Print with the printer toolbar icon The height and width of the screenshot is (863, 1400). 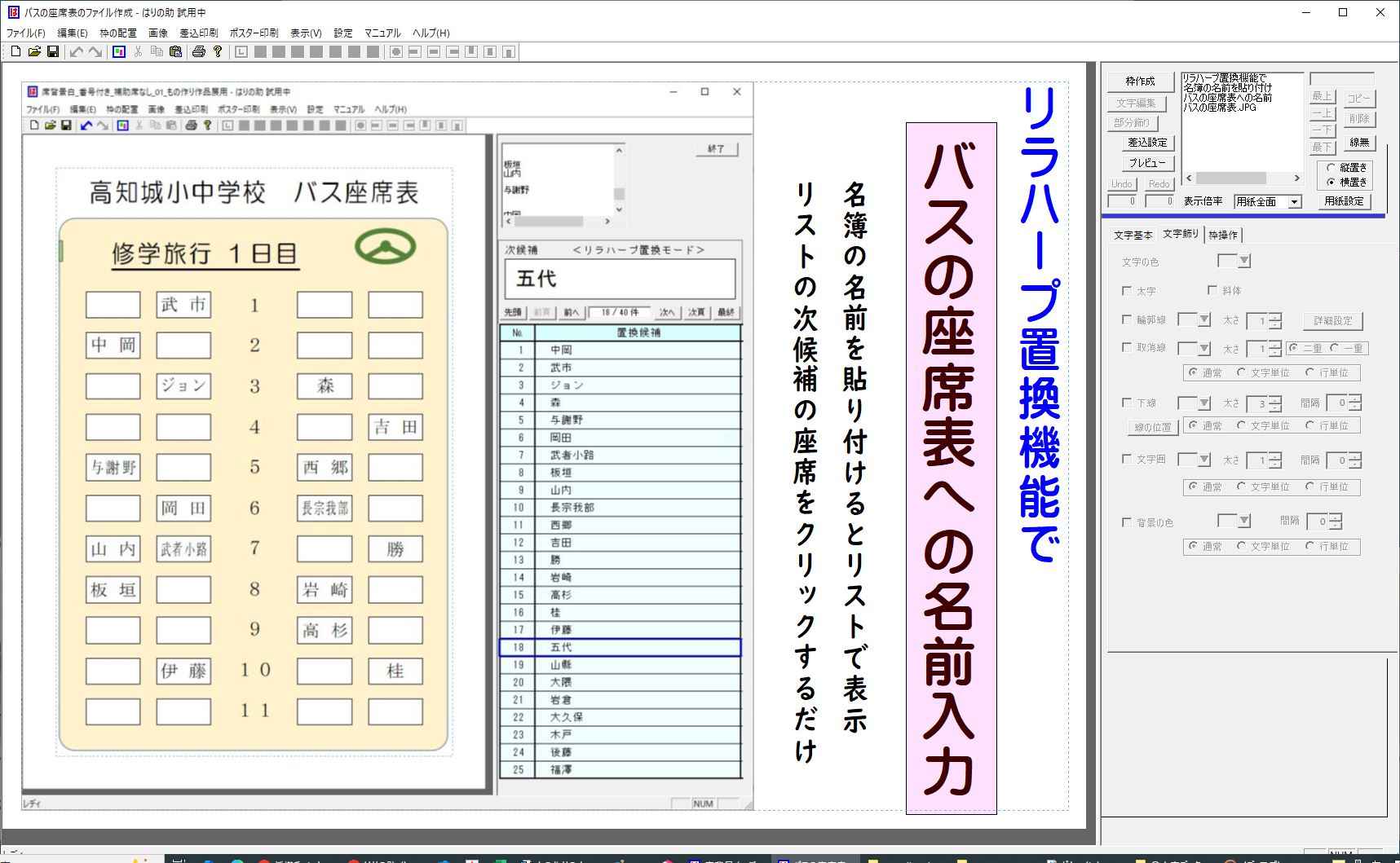(198, 52)
